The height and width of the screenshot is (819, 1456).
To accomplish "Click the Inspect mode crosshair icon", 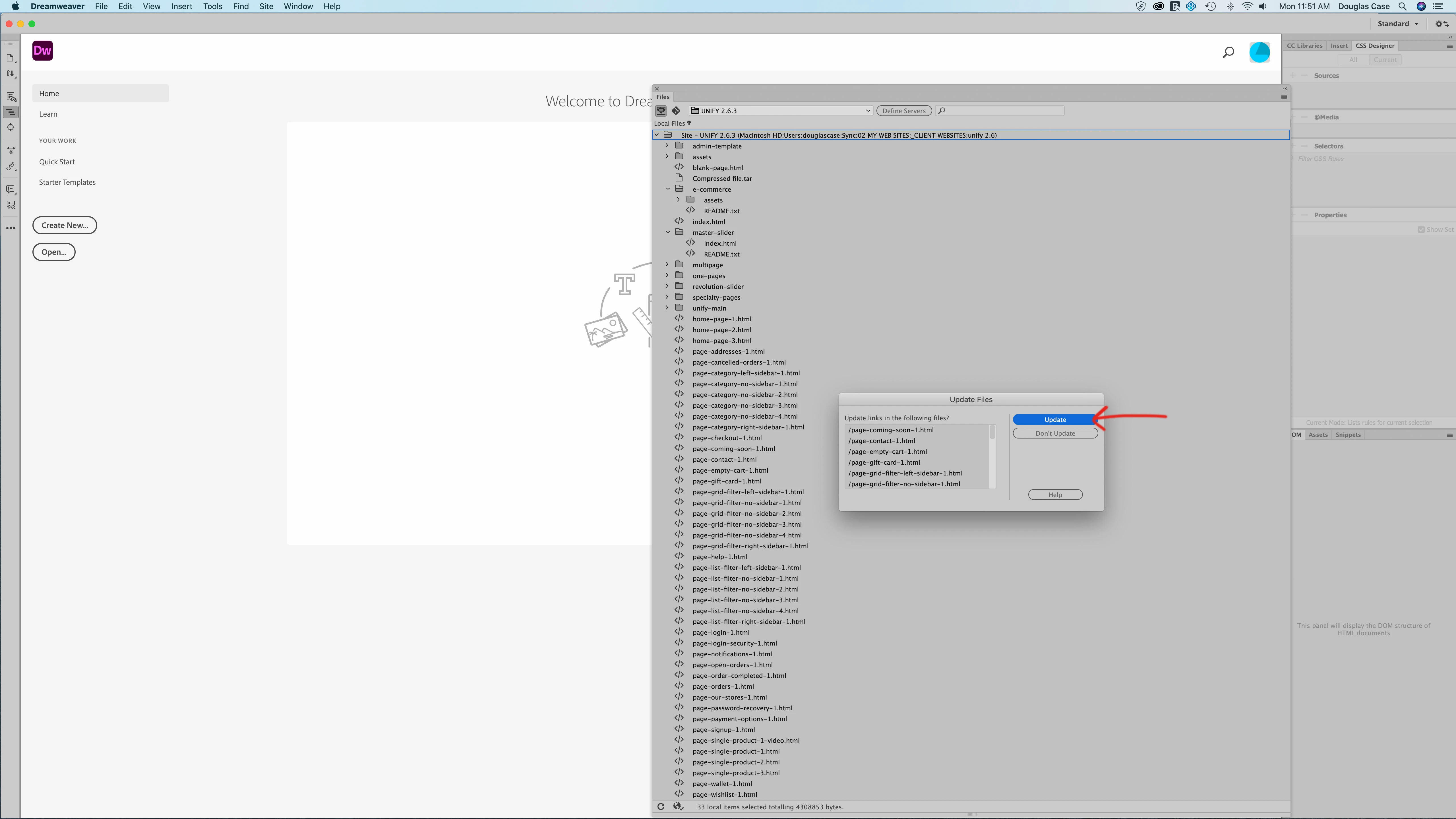I will point(10,127).
